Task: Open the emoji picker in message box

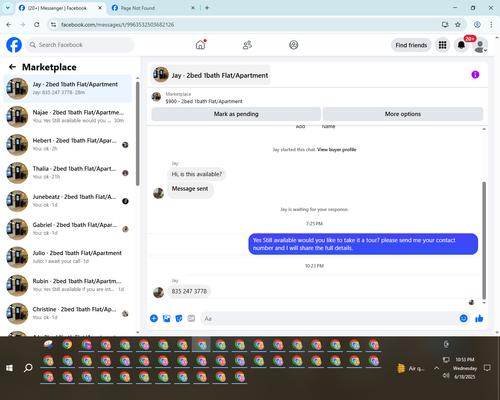Action: point(464,318)
